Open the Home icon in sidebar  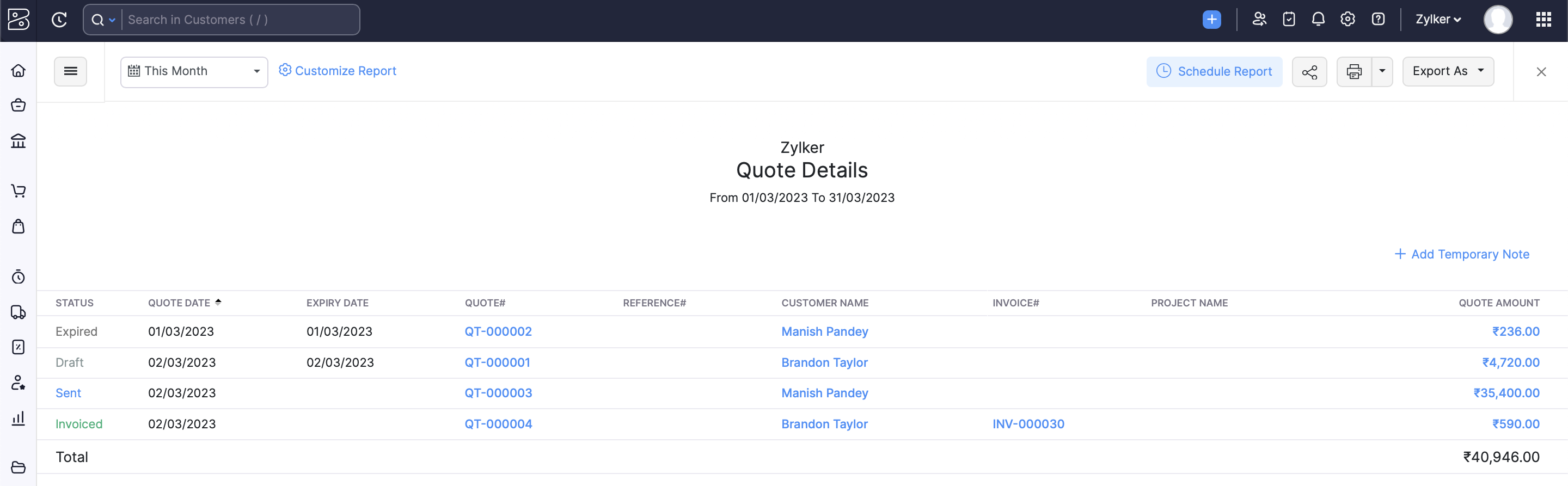[19, 71]
